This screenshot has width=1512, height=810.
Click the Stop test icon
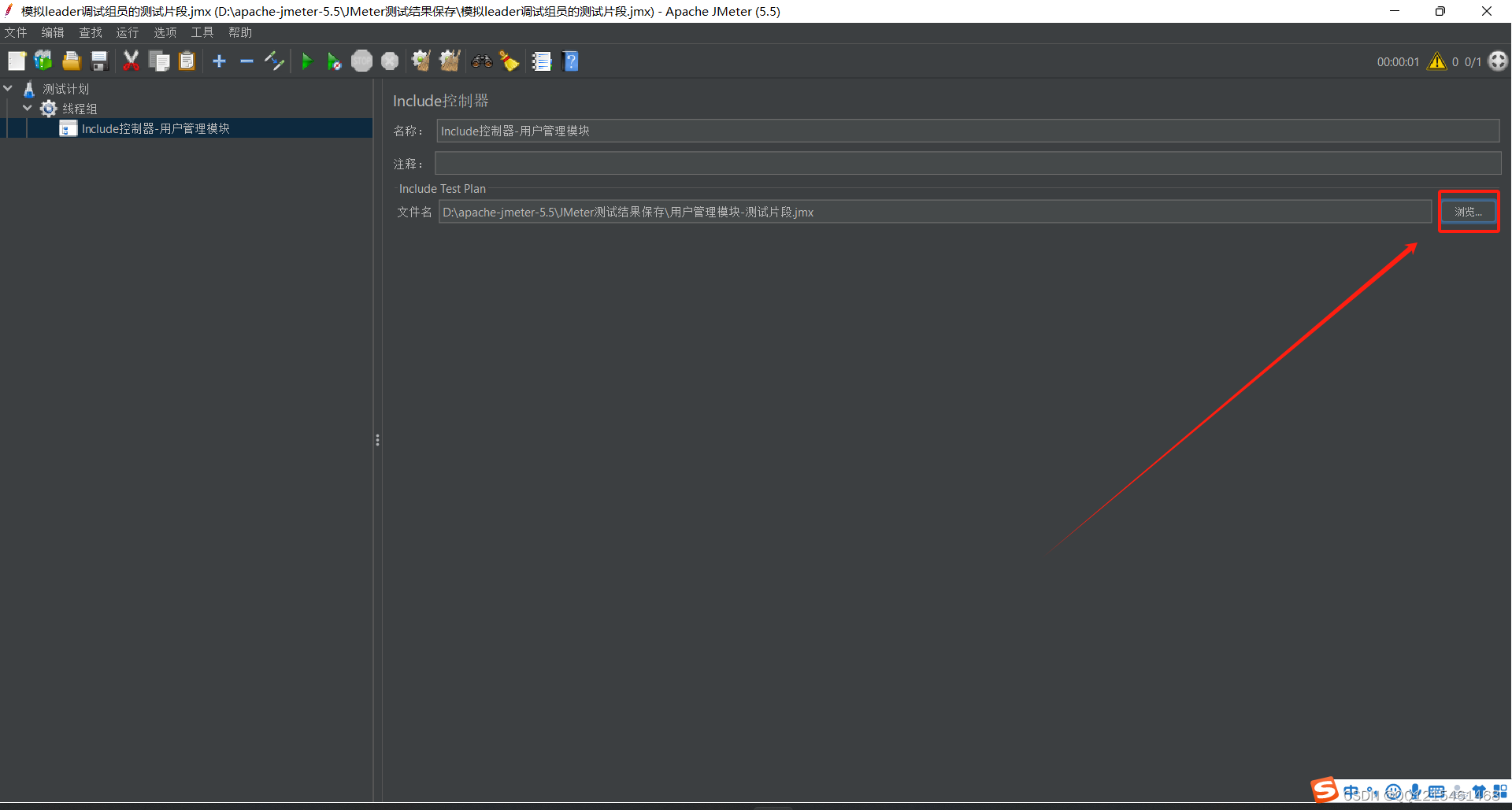coord(361,61)
